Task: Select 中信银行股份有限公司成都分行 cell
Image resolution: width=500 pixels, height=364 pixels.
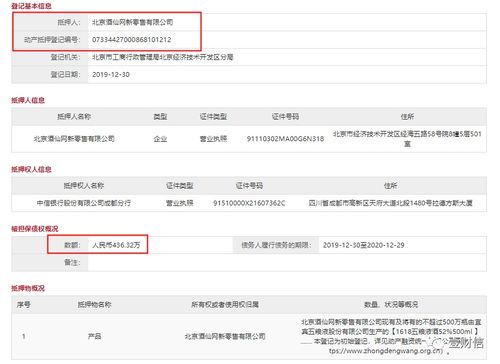Action: click(x=84, y=203)
